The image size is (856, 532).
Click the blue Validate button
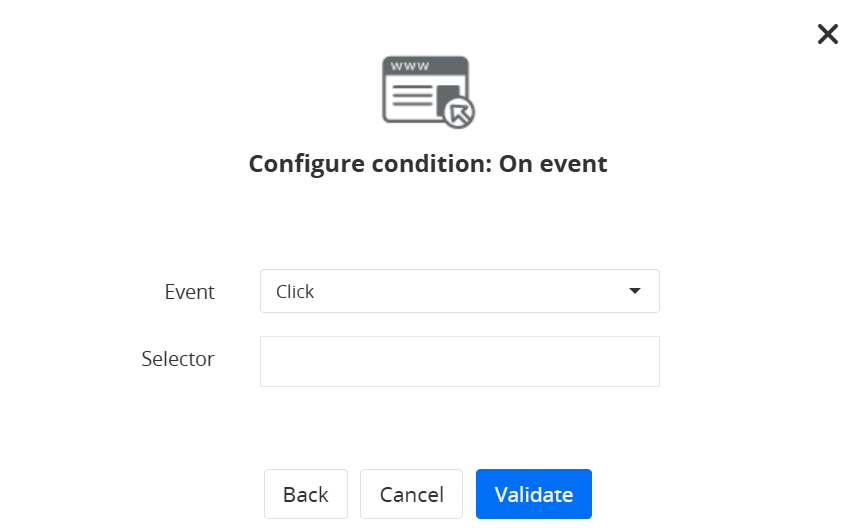pyautogui.click(x=534, y=494)
